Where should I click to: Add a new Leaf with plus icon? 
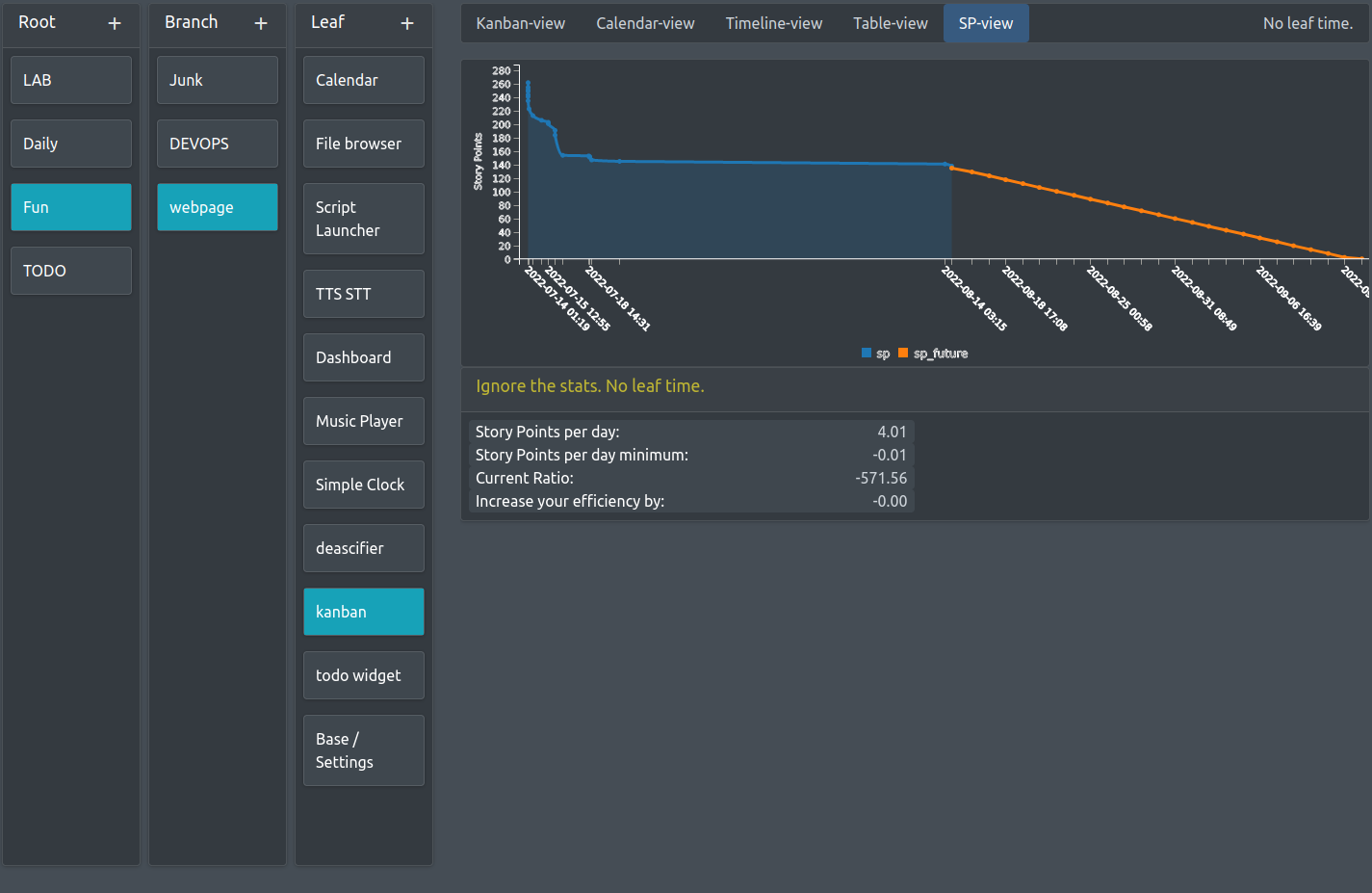407,23
